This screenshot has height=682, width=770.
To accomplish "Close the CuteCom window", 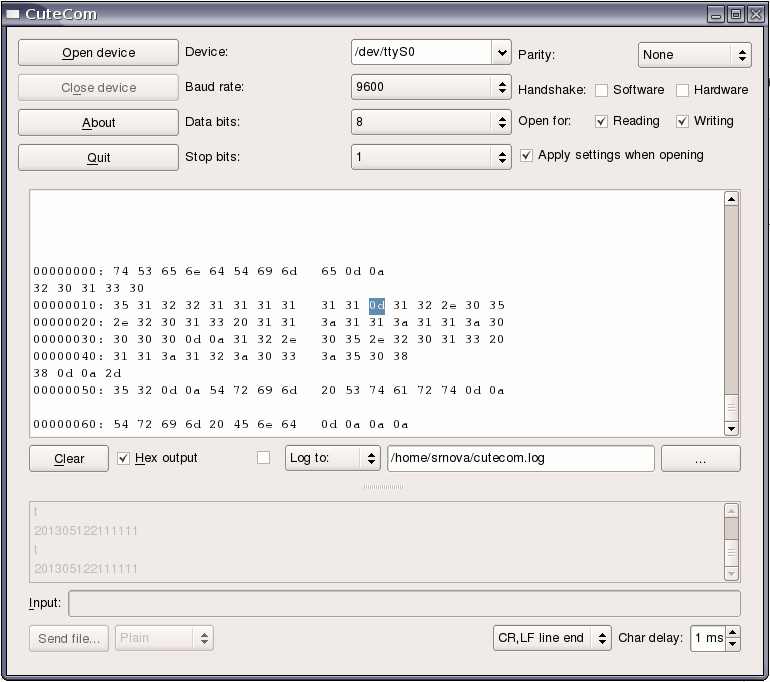I will [x=755, y=14].
